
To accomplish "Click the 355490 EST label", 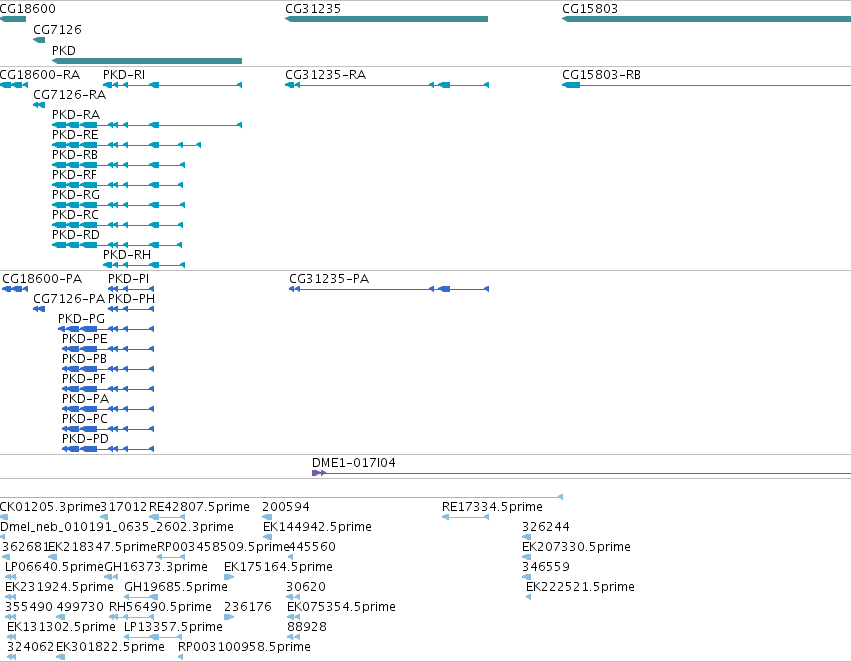I will click(29, 607).
